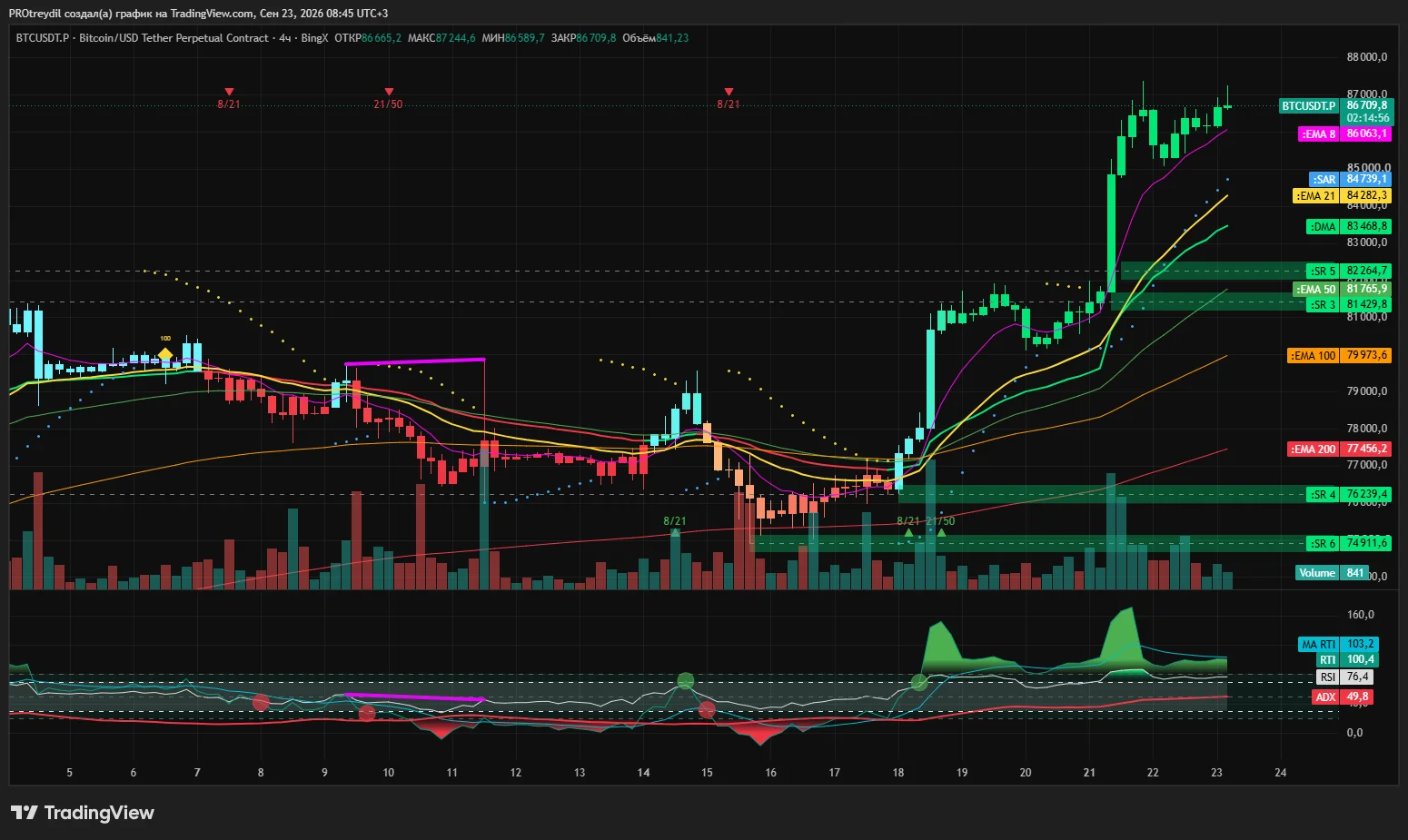Click the red RSI circle near Sep 15
The width and height of the screenshot is (1408, 840).
point(707,709)
